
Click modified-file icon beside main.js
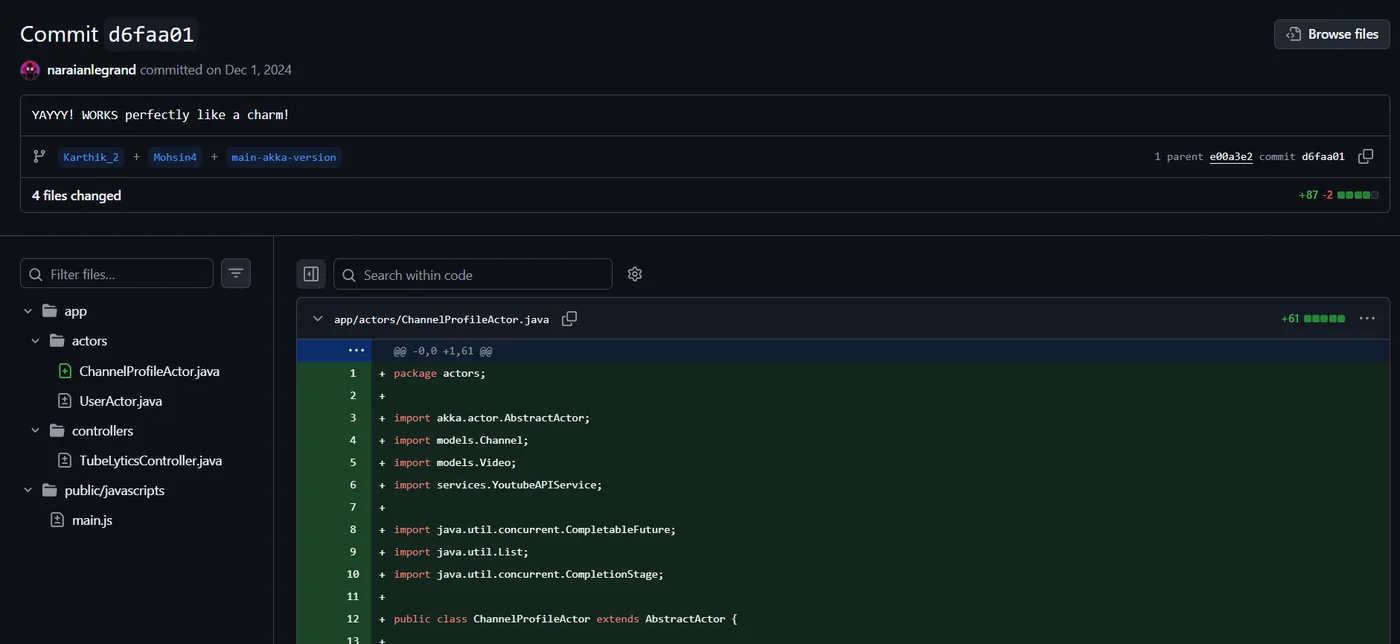(x=58, y=521)
